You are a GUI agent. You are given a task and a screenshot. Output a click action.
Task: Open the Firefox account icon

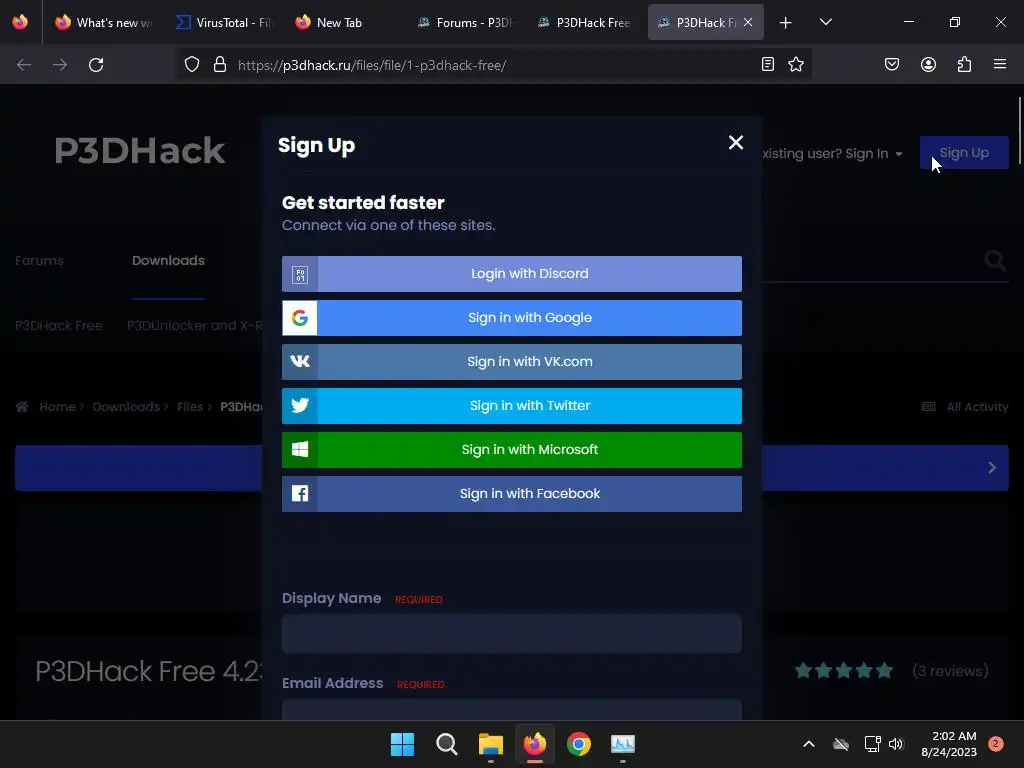point(928,64)
